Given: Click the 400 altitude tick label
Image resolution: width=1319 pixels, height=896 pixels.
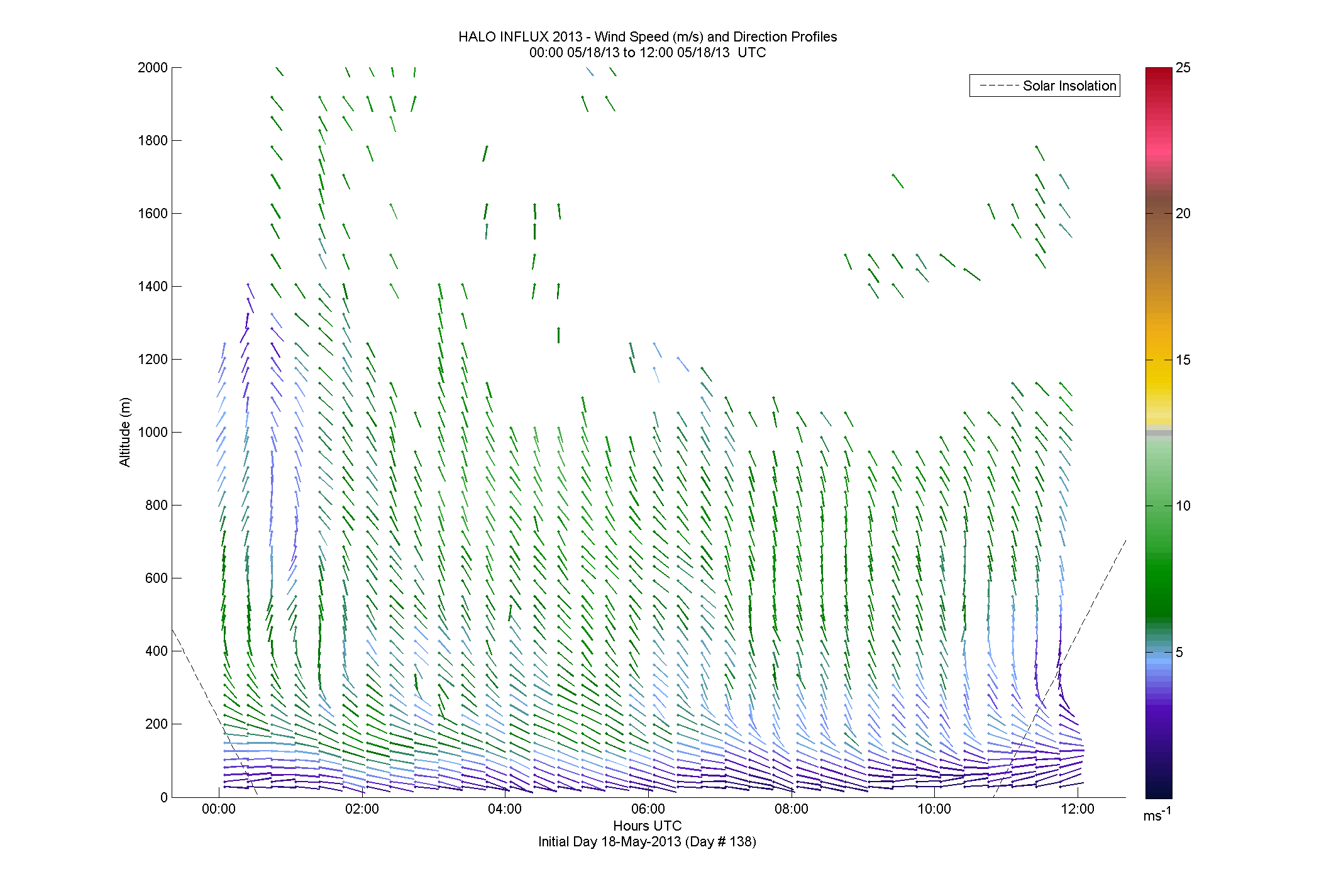Looking at the screenshot, I should point(157,651).
